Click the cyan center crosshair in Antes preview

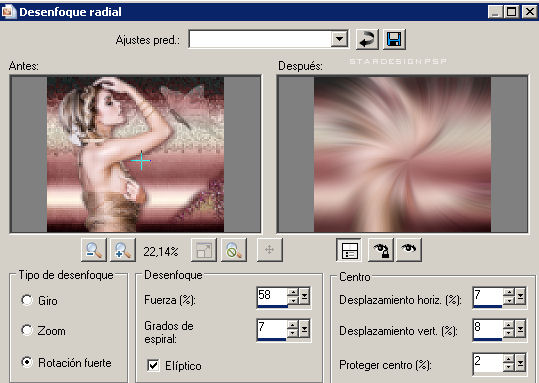(x=141, y=161)
